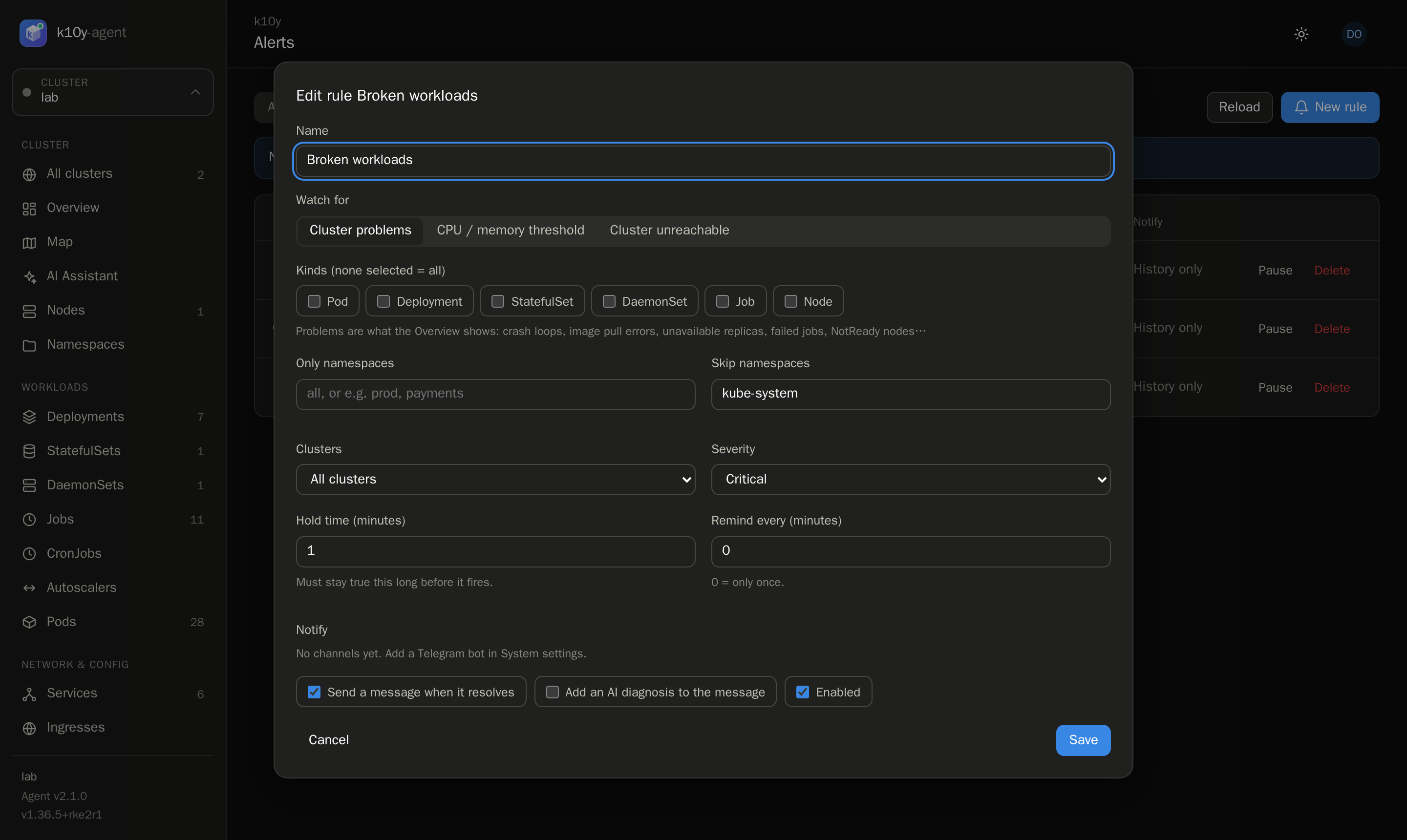Image resolution: width=1407 pixels, height=840 pixels.
Task: Click the Only namespaces input field
Action: [x=495, y=394]
